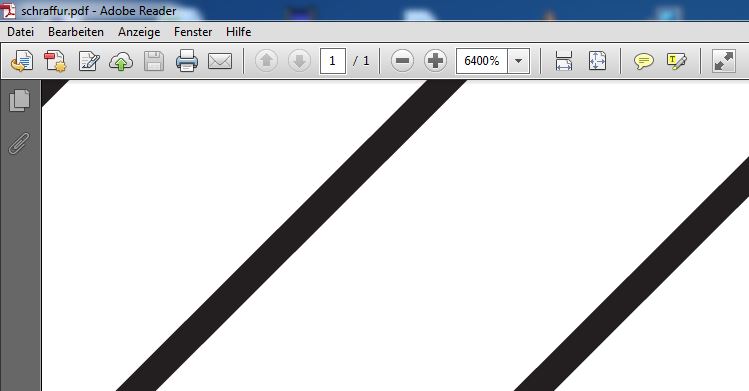The width and height of the screenshot is (749, 391).
Task: Open the Hilfe menu
Action: tap(238, 32)
